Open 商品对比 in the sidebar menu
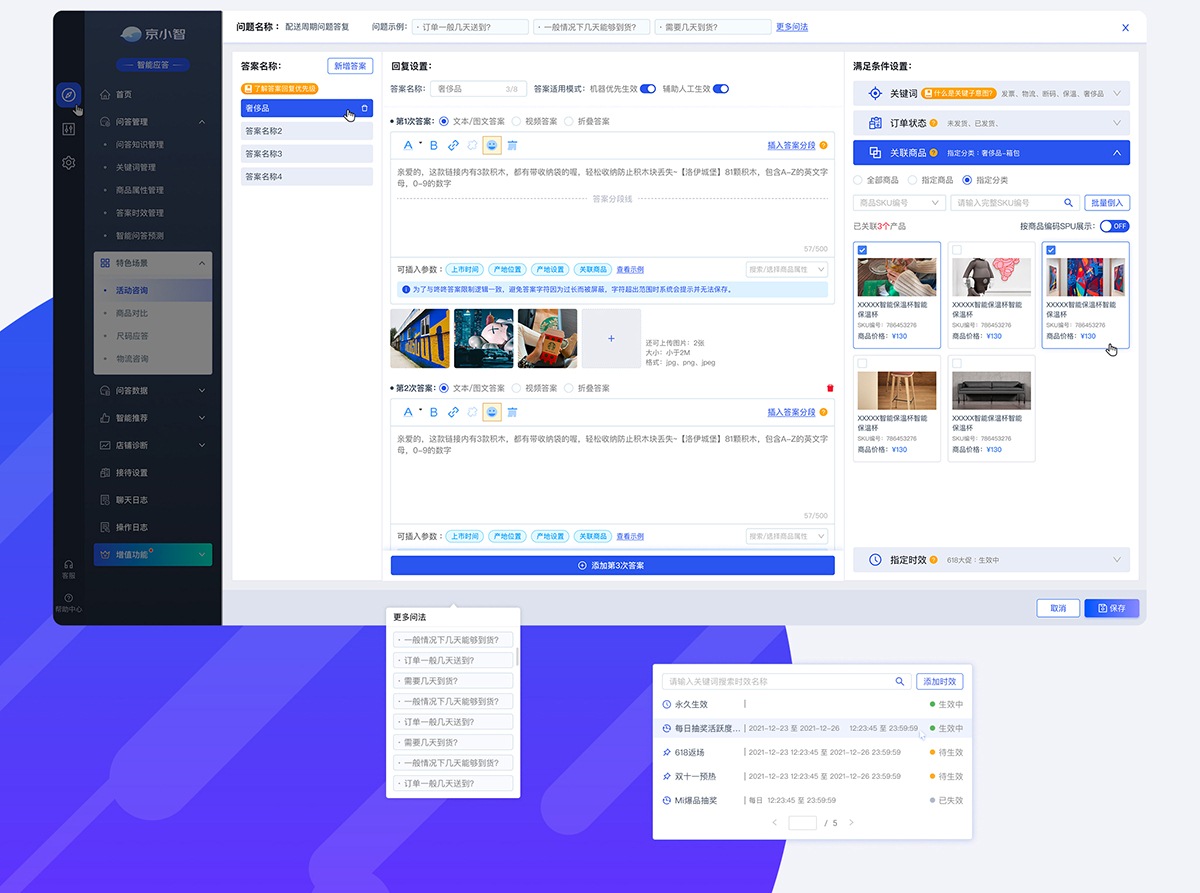The height and width of the screenshot is (893, 1200). click(x=132, y=313)
